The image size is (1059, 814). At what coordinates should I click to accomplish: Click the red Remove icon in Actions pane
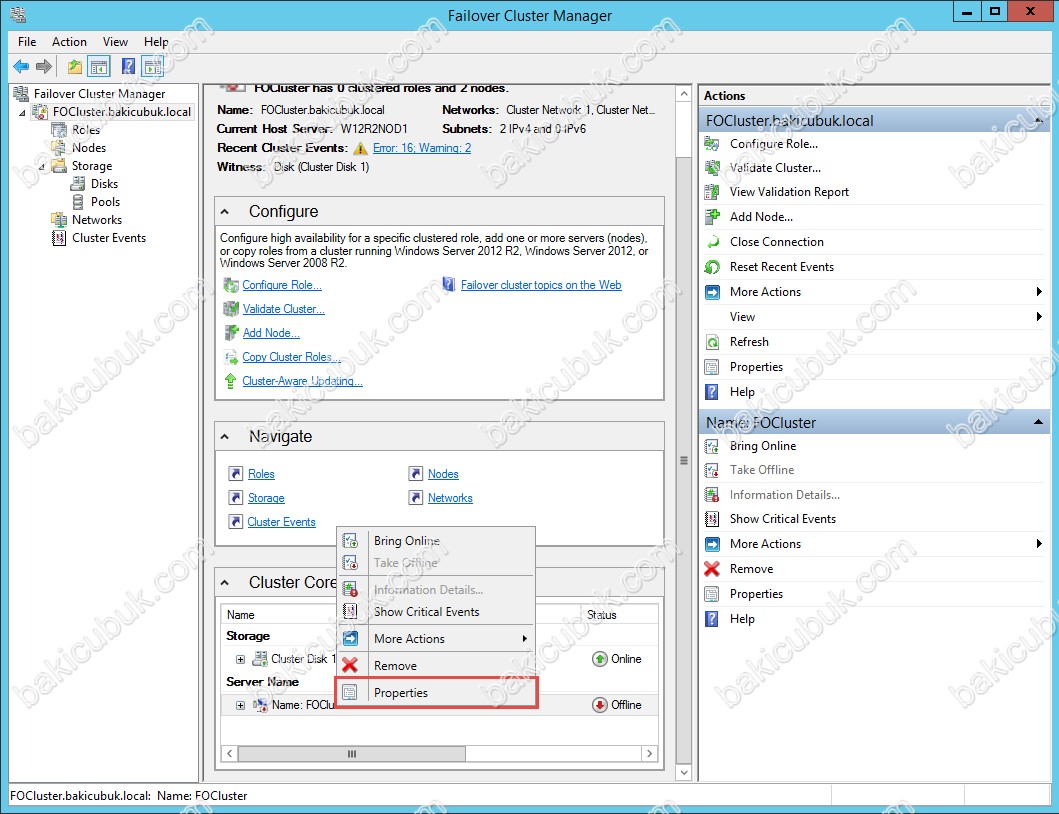pos(712,569)
